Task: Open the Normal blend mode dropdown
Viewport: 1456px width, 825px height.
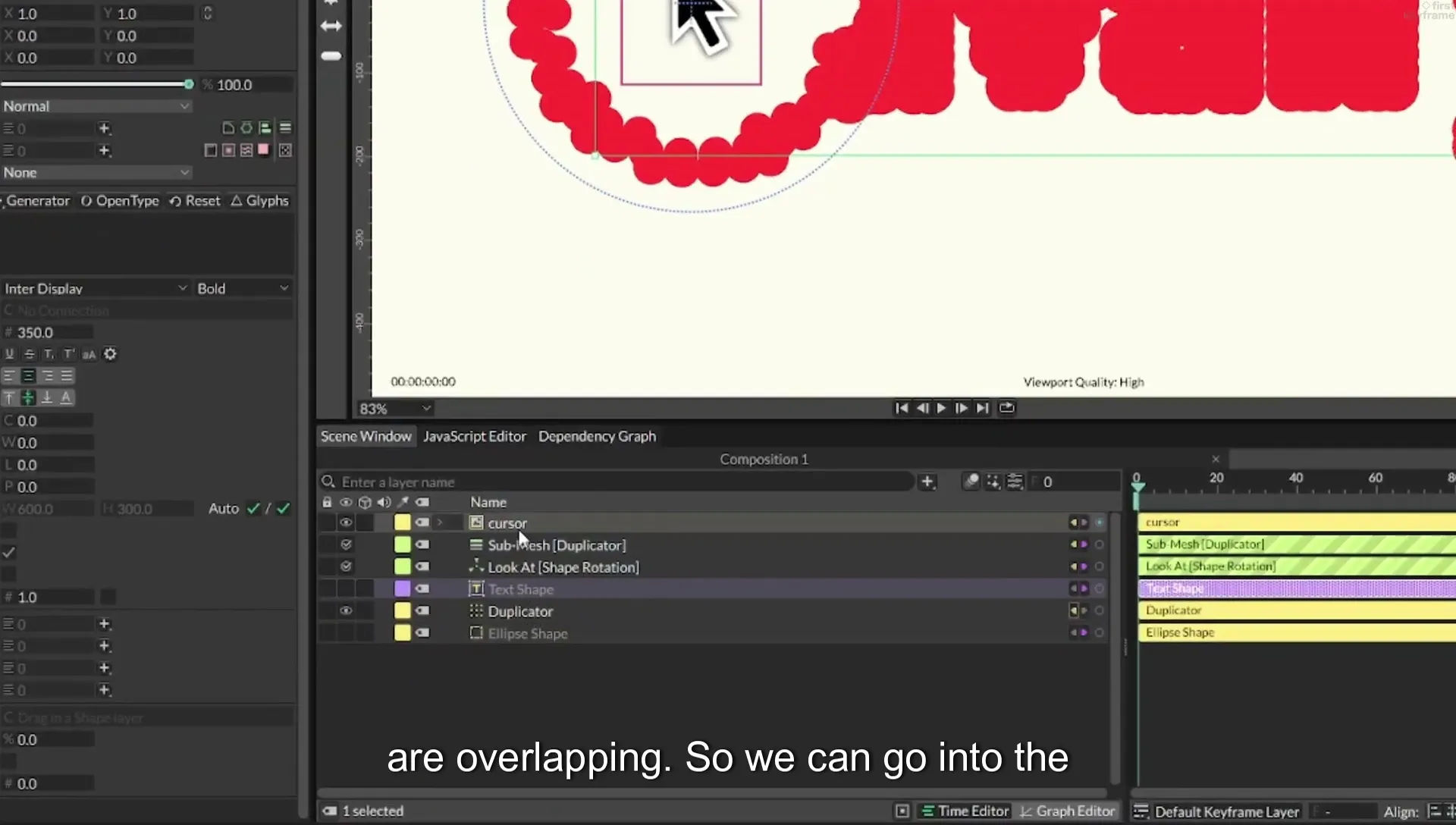Action: (x=96, y=107)
